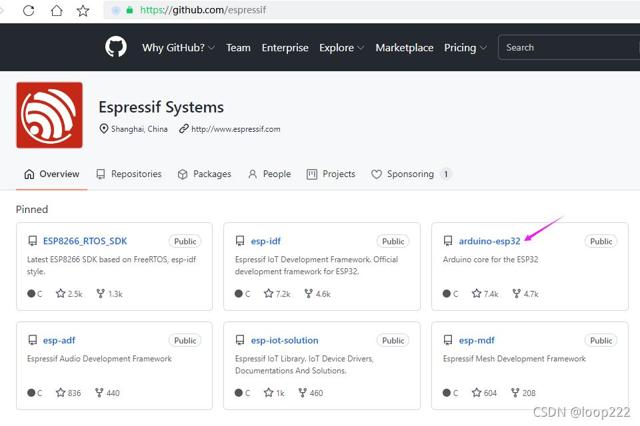Open the esp-mdf repository link

point(476,340)
